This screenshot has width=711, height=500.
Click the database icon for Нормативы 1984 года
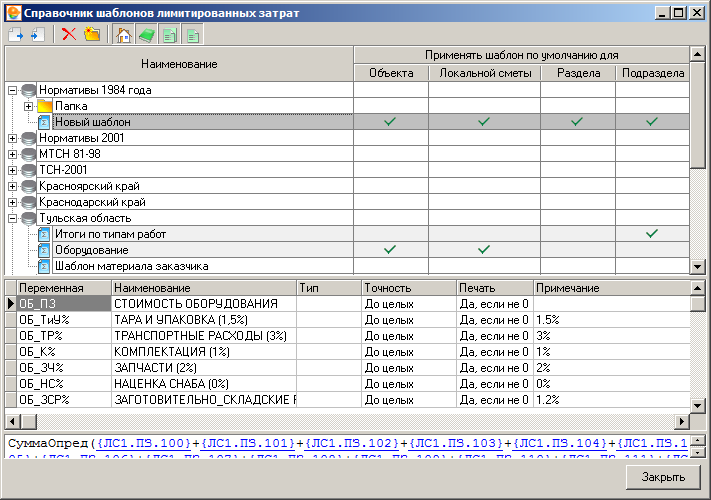click(29, 90)
